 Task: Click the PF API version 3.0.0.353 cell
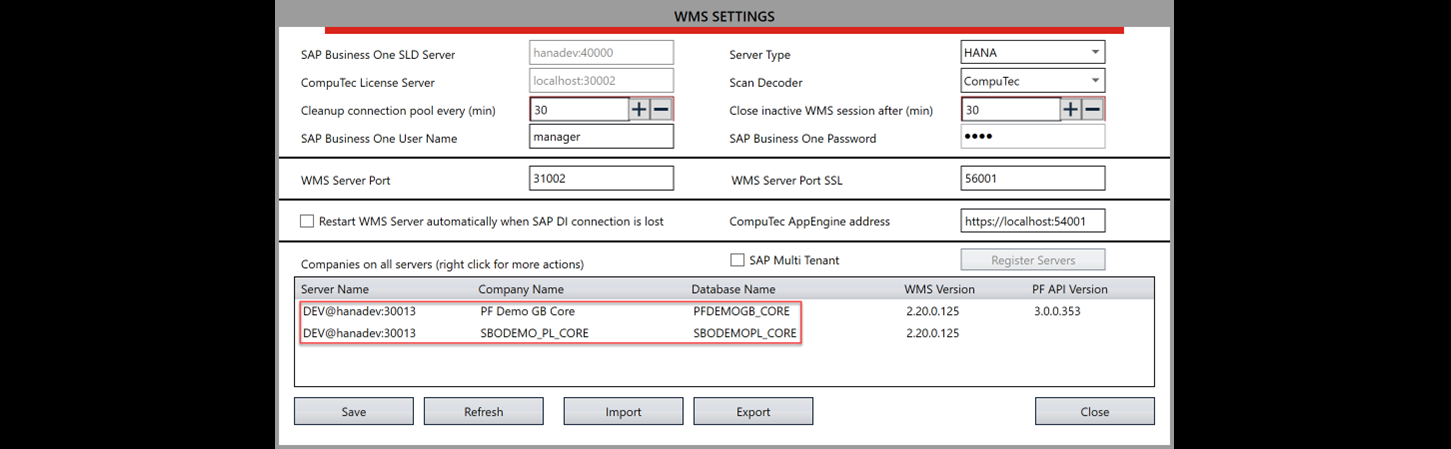coord(1057,311)
